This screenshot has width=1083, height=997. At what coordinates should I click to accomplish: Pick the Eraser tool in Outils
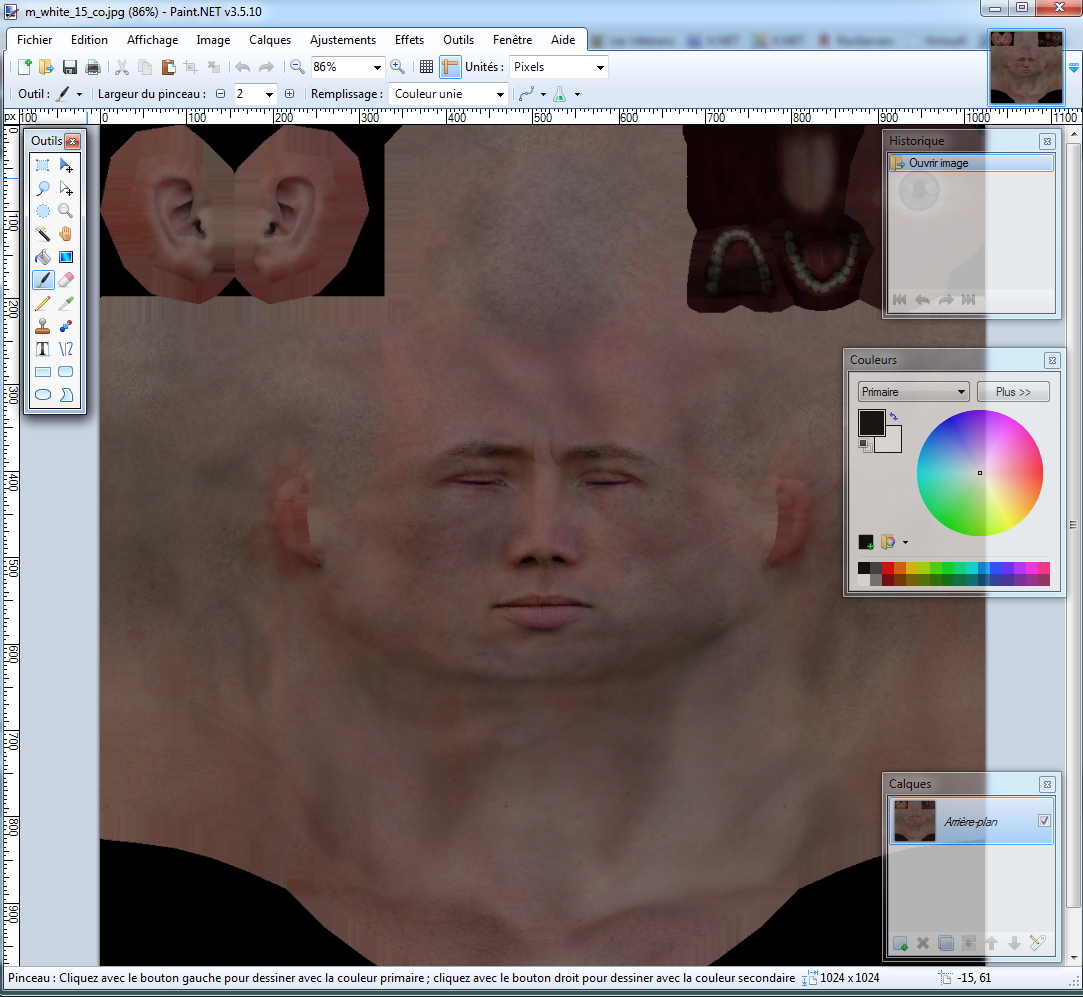coord(66,280)
